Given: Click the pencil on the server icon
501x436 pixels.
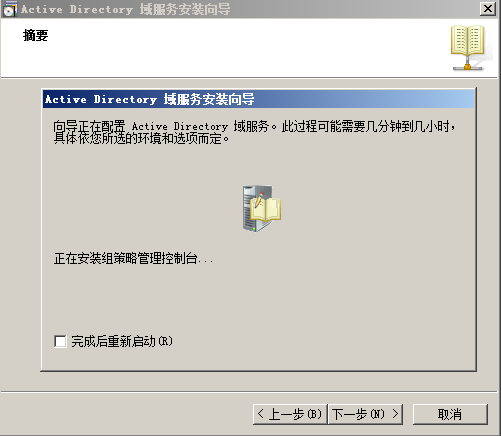Looking at the screenshot, I should [x=259, y=201].
